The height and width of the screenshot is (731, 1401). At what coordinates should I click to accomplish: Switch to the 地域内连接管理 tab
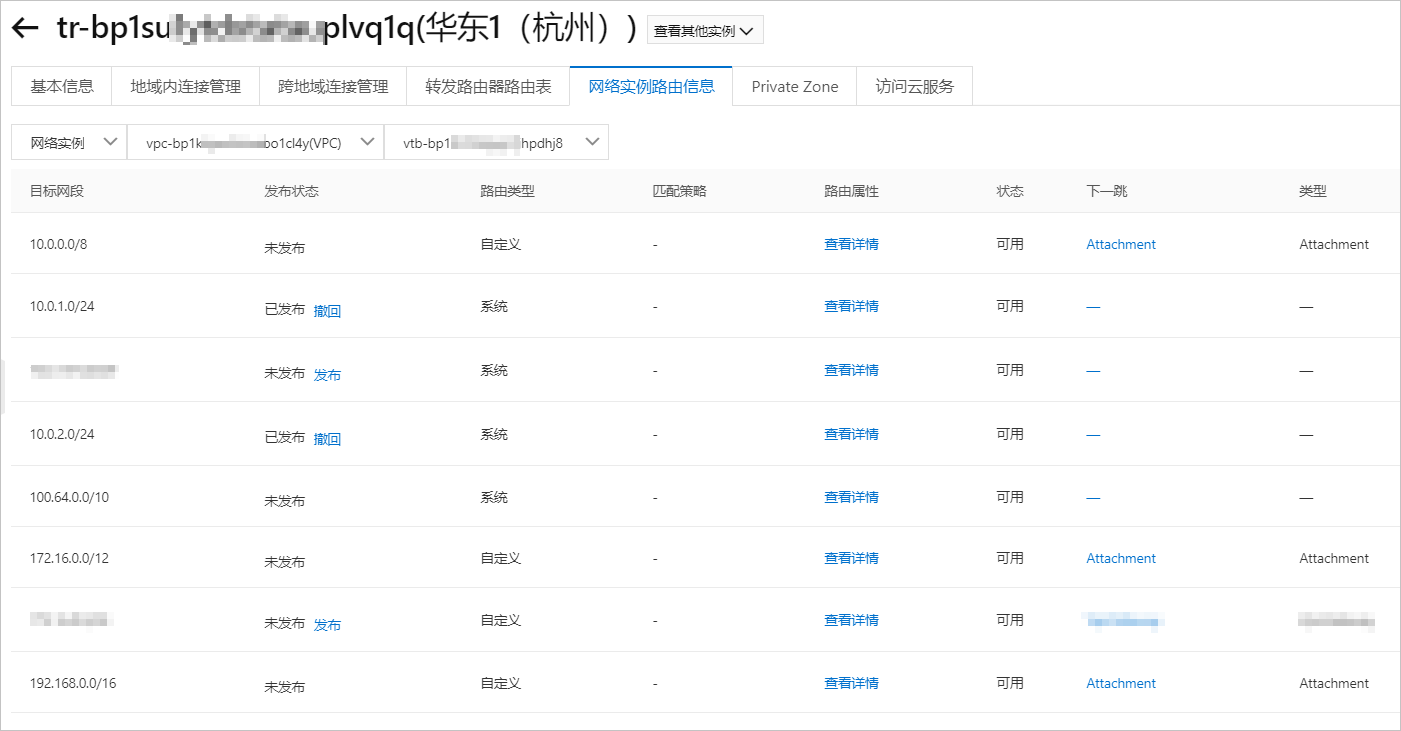pos(186,86)
